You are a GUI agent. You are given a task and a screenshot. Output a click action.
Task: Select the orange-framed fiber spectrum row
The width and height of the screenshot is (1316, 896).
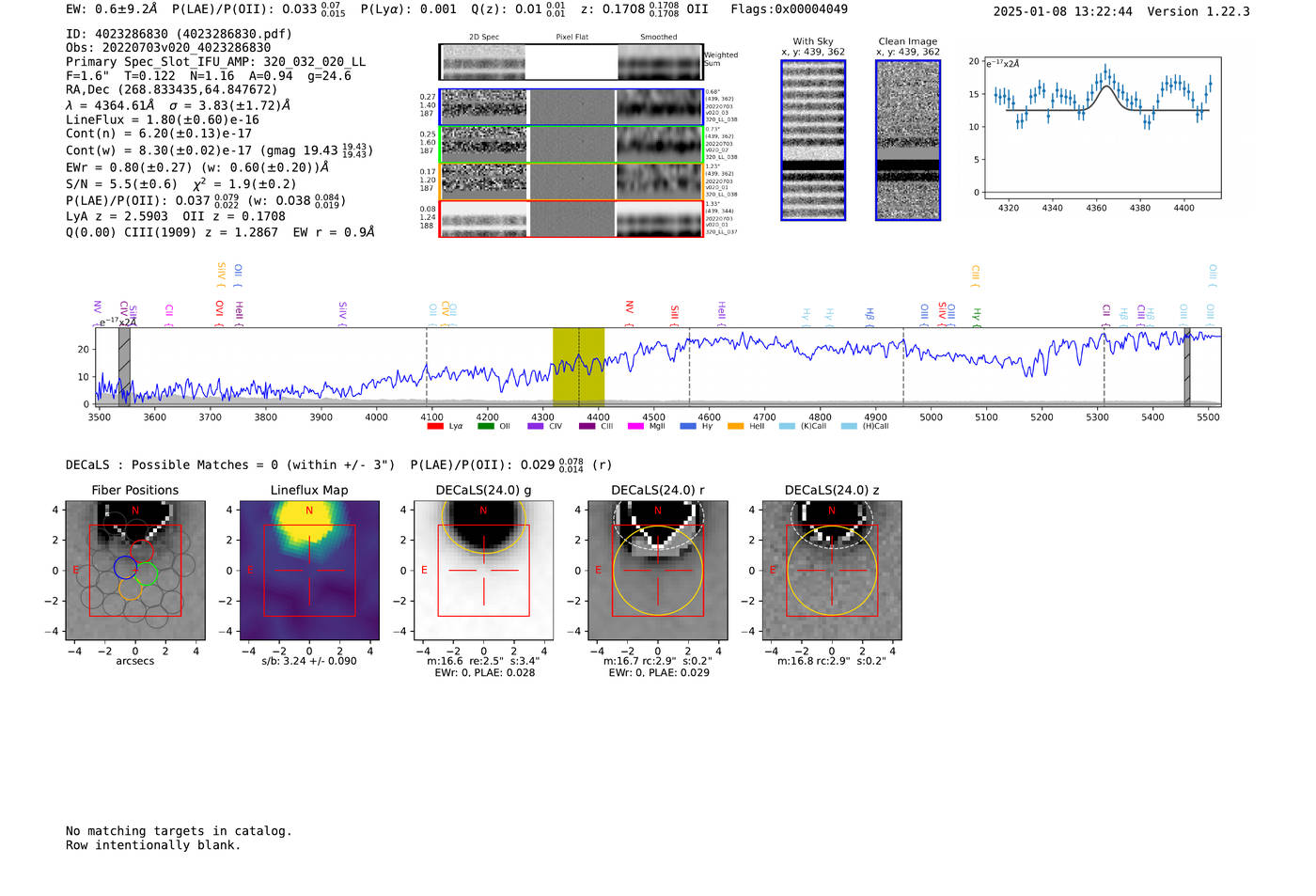pos(572,181)
